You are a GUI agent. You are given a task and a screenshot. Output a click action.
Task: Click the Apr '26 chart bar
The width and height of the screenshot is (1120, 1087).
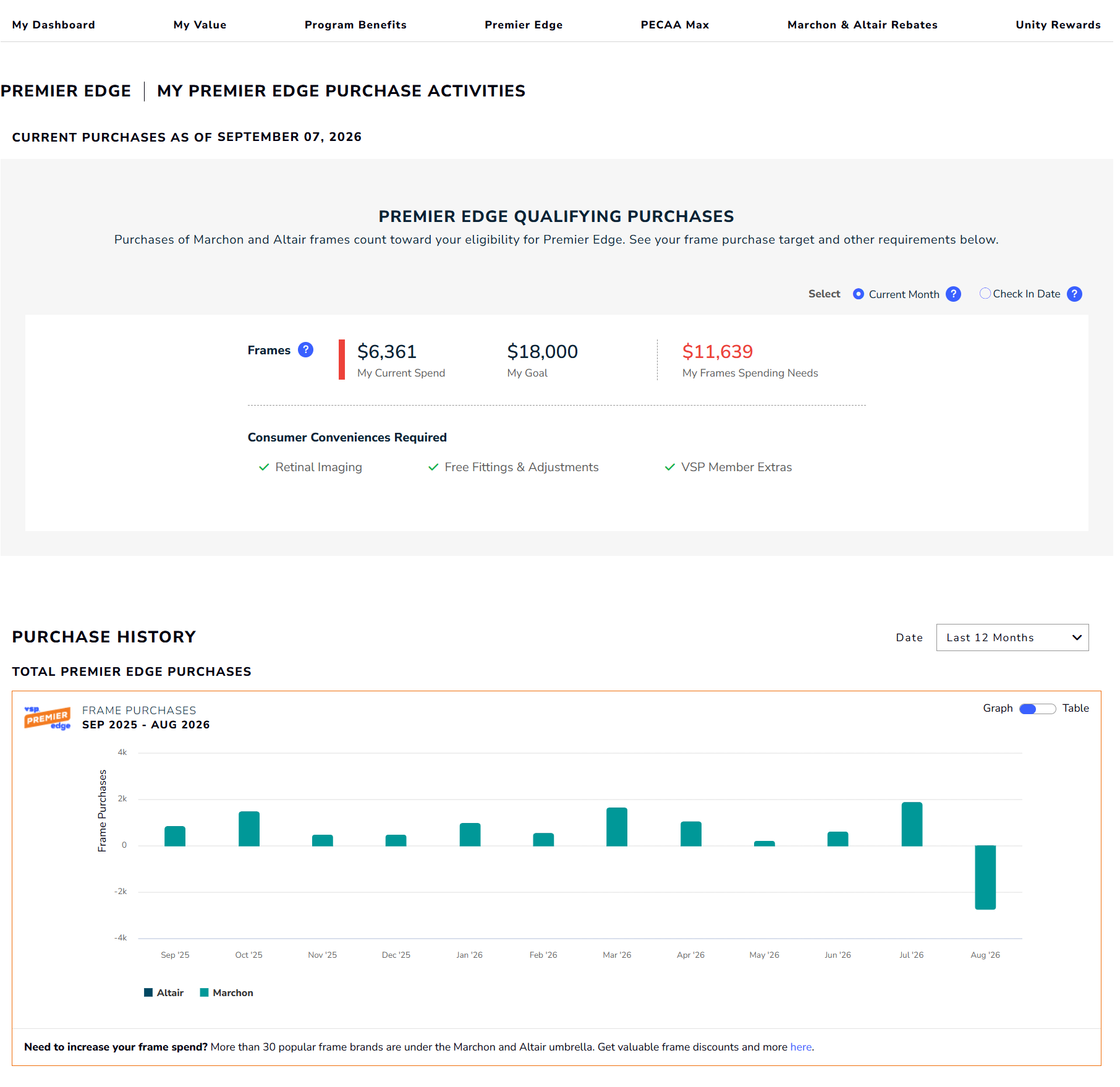tap(691, 833)
